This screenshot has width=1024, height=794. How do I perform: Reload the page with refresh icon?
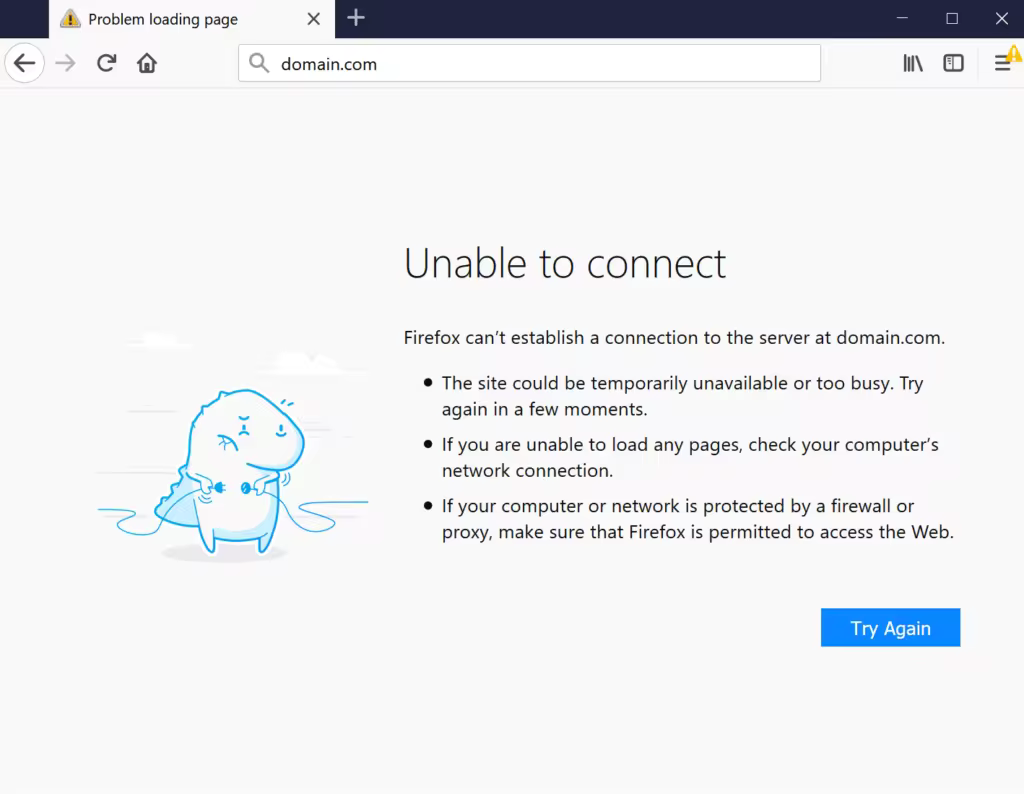click(106, 63)
